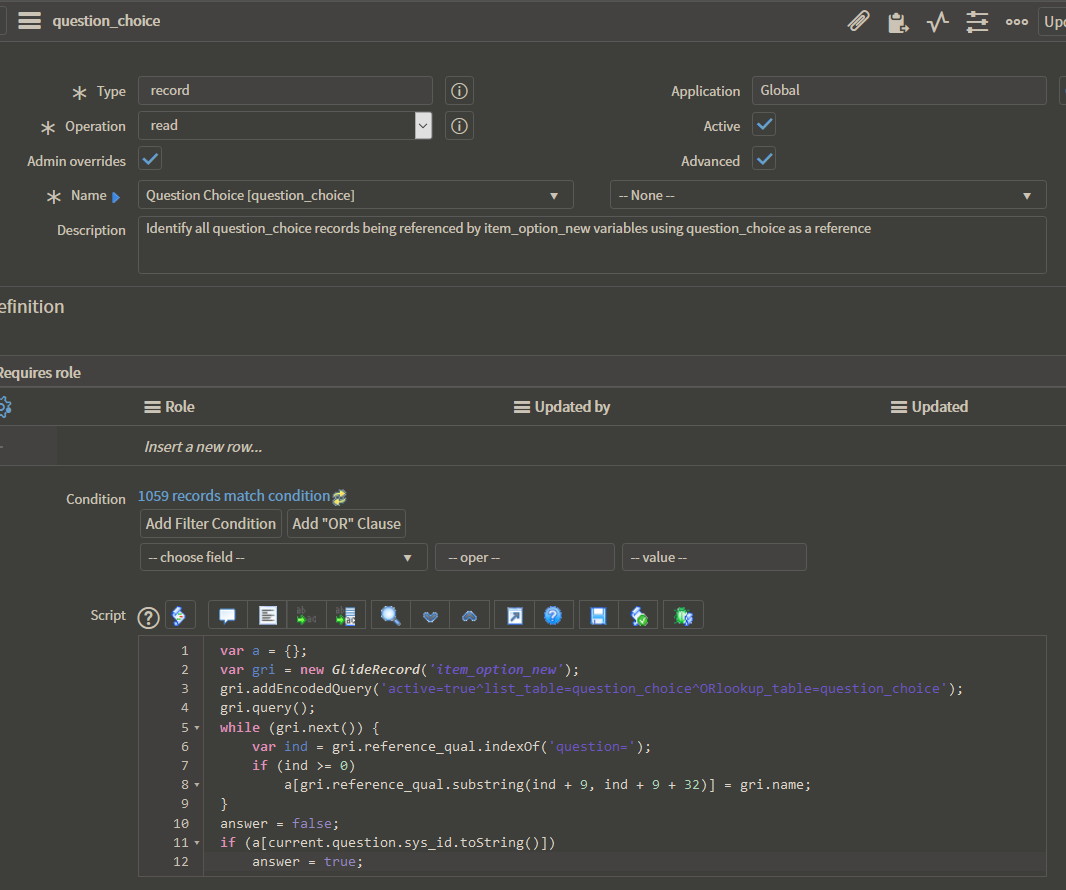
Task: Uncheck the Advanced checkbox
Action: tap(764, 159)
